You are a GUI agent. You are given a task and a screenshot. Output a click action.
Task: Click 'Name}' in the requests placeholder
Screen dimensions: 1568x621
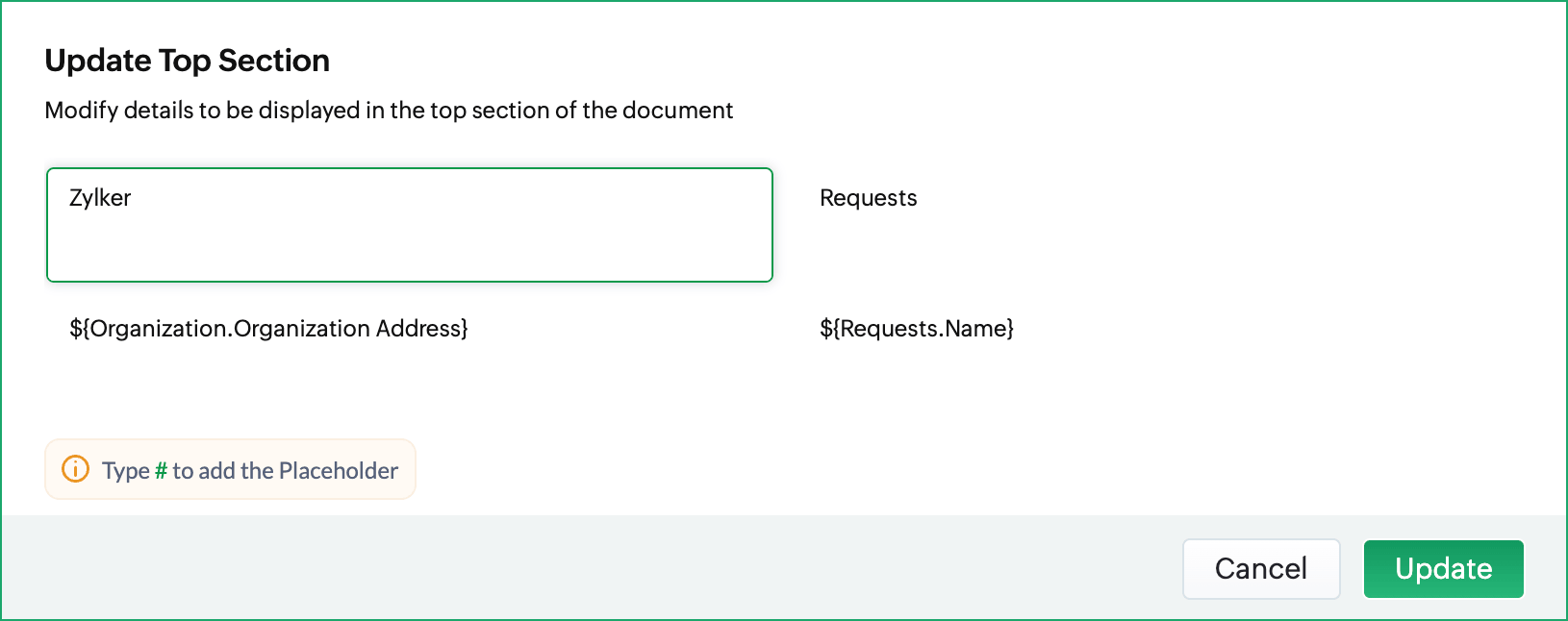pyautogui.click(x=979, y=329)
